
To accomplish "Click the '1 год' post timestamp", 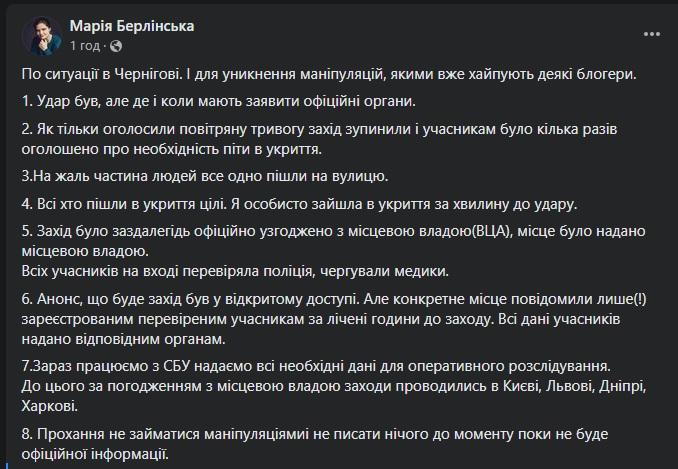I will coord(83,46).
